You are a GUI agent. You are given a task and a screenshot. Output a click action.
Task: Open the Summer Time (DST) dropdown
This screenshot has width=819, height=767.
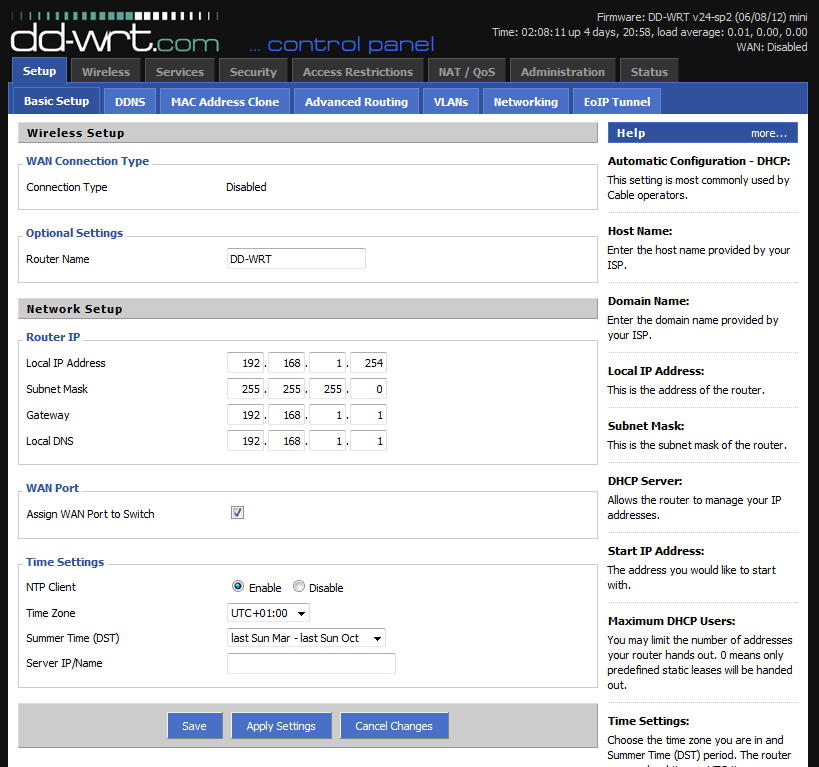[x=306, y=638]
